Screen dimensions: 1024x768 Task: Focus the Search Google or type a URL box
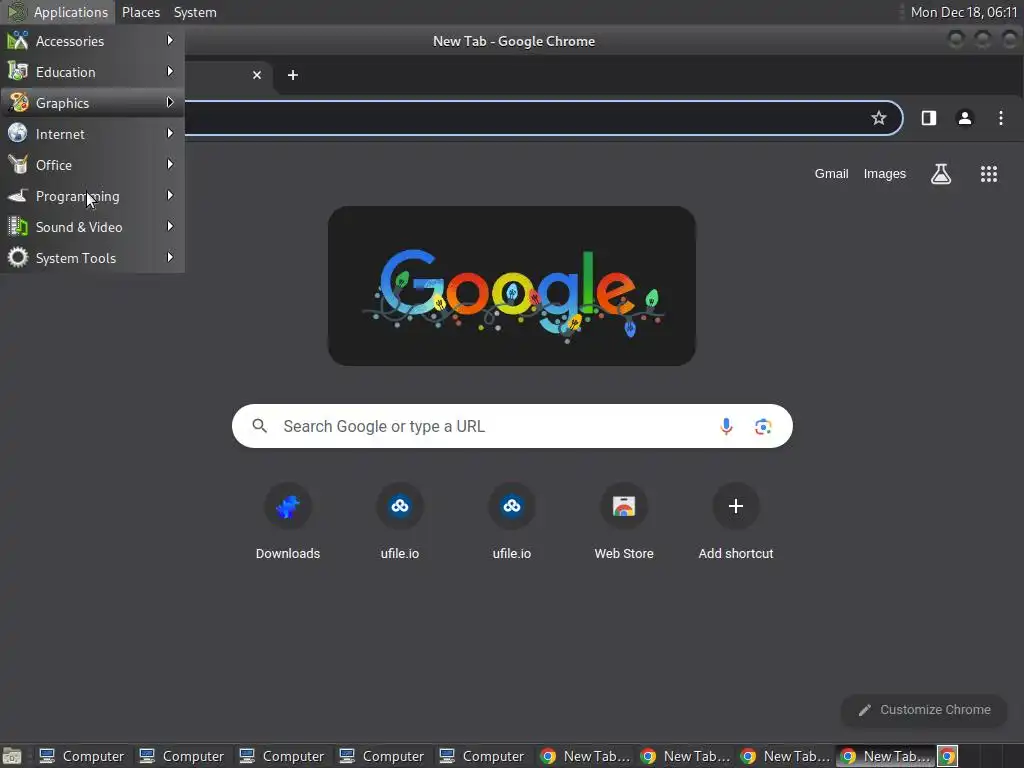point(512,426)
